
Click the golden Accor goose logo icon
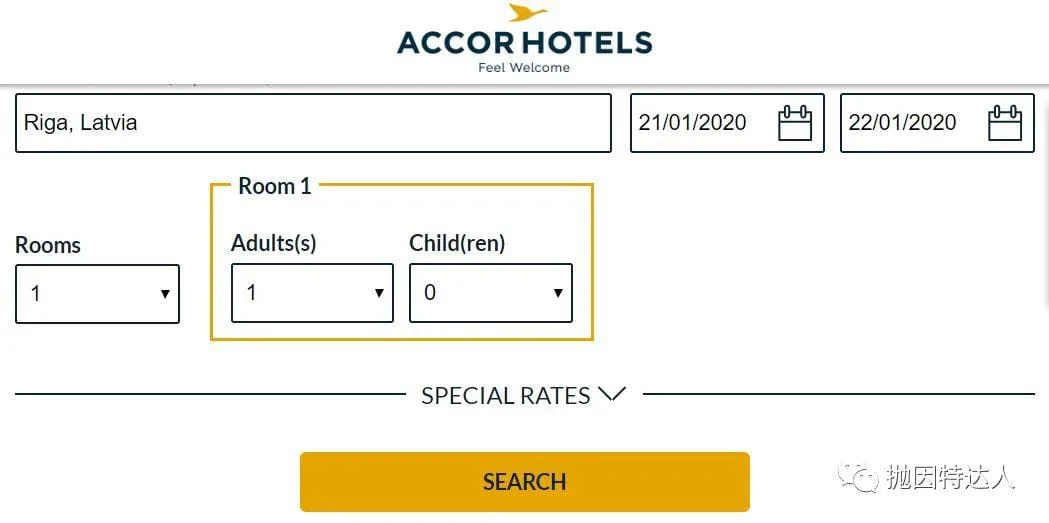pos(527,13)
